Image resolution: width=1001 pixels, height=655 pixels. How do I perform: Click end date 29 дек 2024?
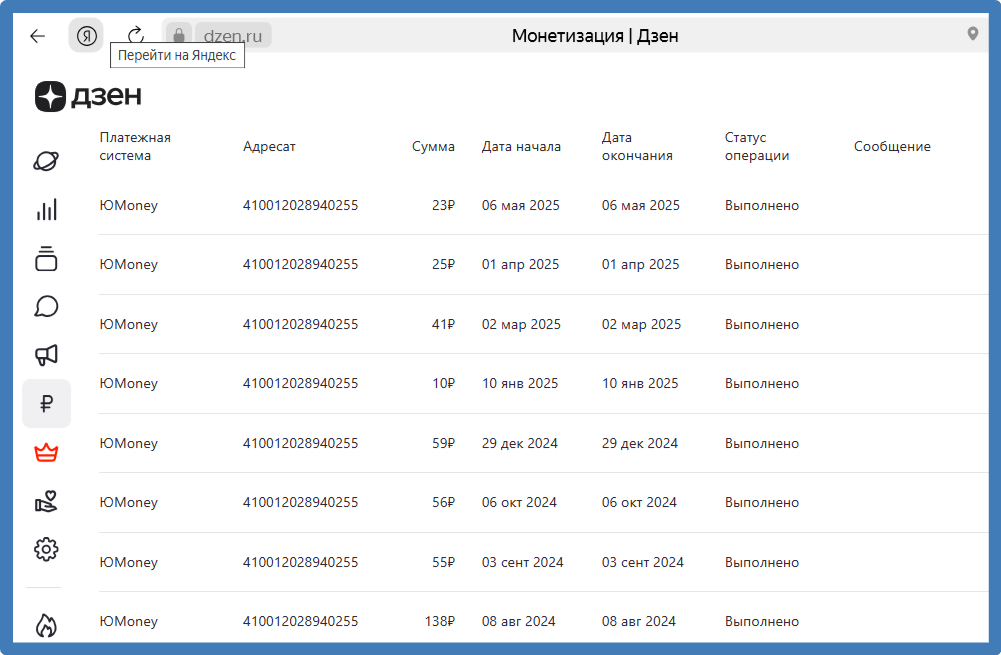[640, 443]
